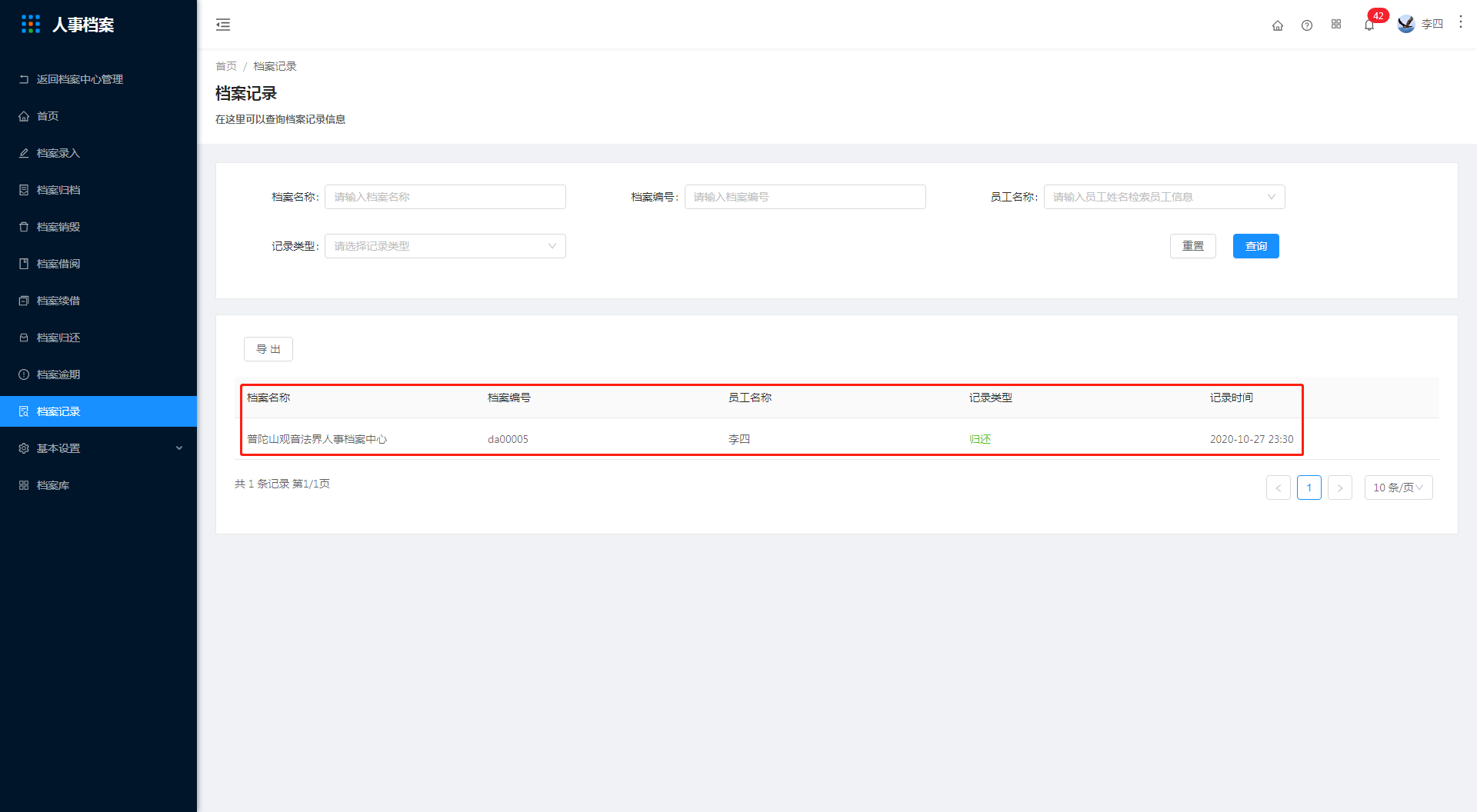Open the application grid icon in header
Viewport: 1477px width, 812px height.
click(1336, 25)
